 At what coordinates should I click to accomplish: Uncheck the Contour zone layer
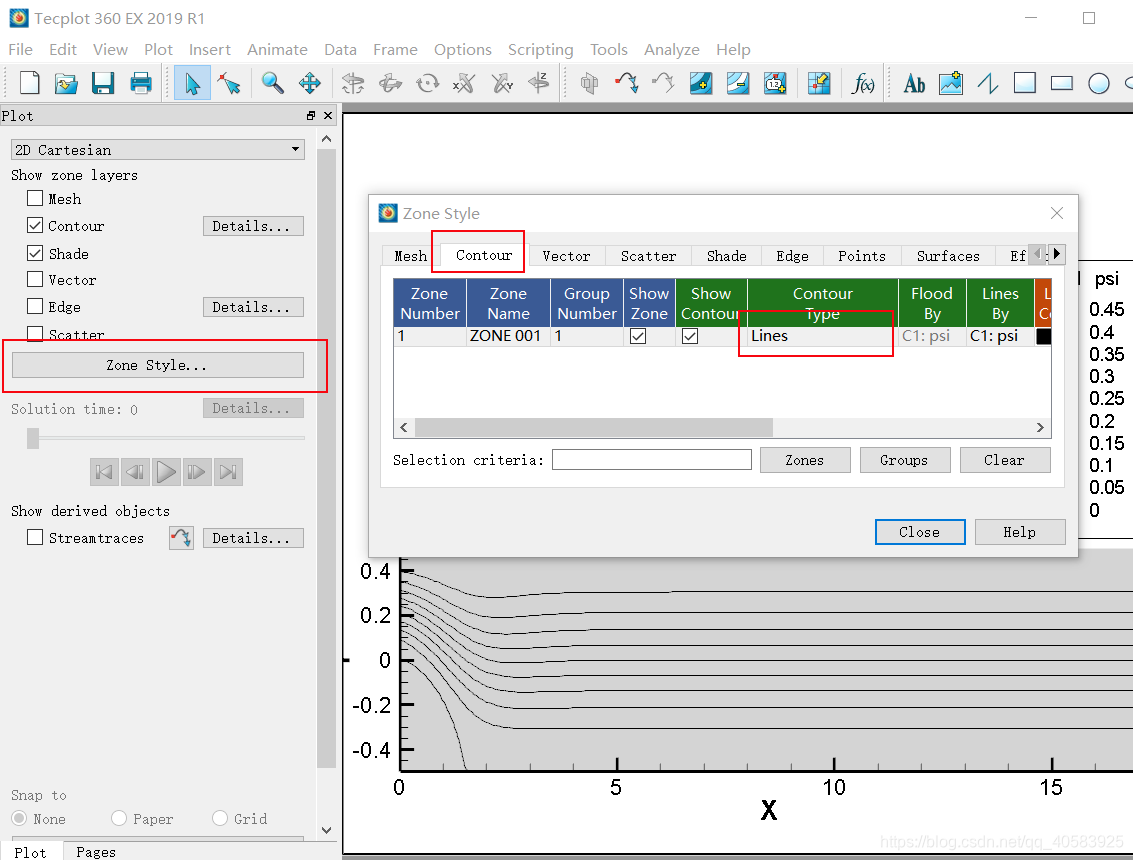point(35,225)
